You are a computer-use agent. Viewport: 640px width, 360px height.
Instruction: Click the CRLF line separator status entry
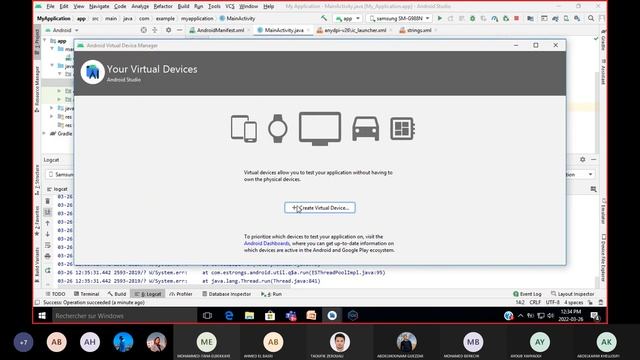pos(535,302)
